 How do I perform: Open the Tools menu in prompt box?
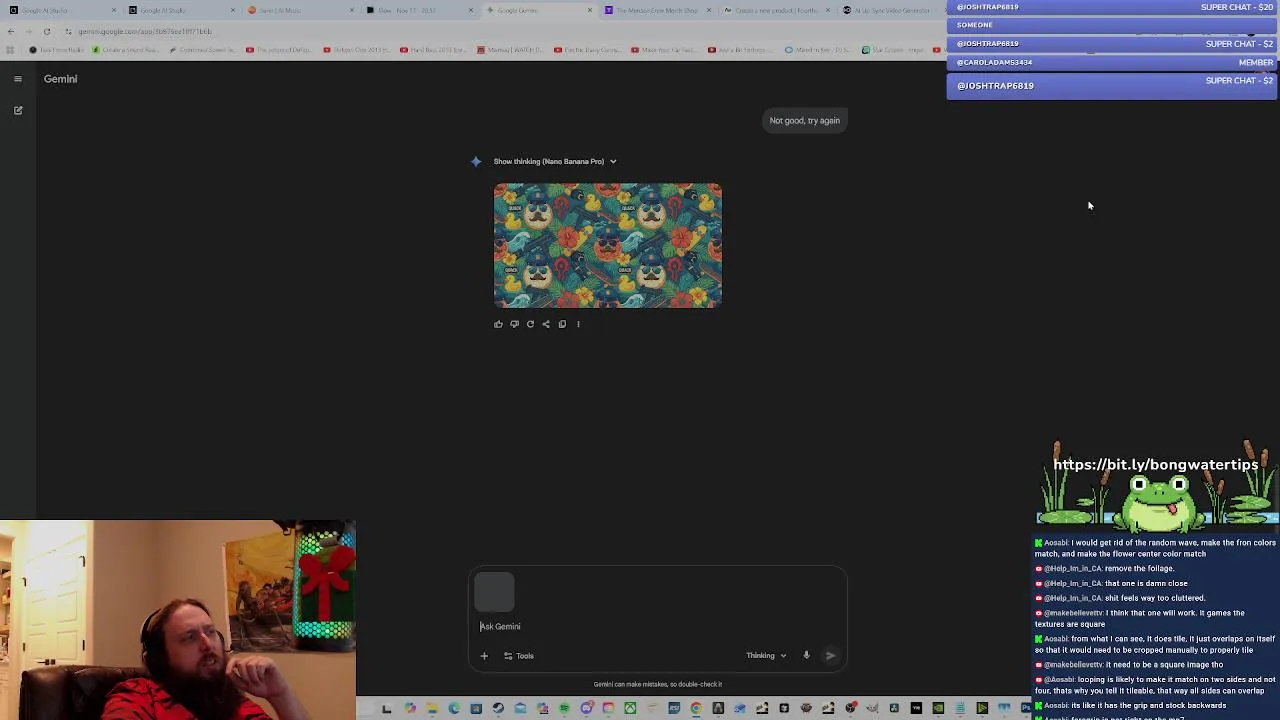[x=518, y=656]
